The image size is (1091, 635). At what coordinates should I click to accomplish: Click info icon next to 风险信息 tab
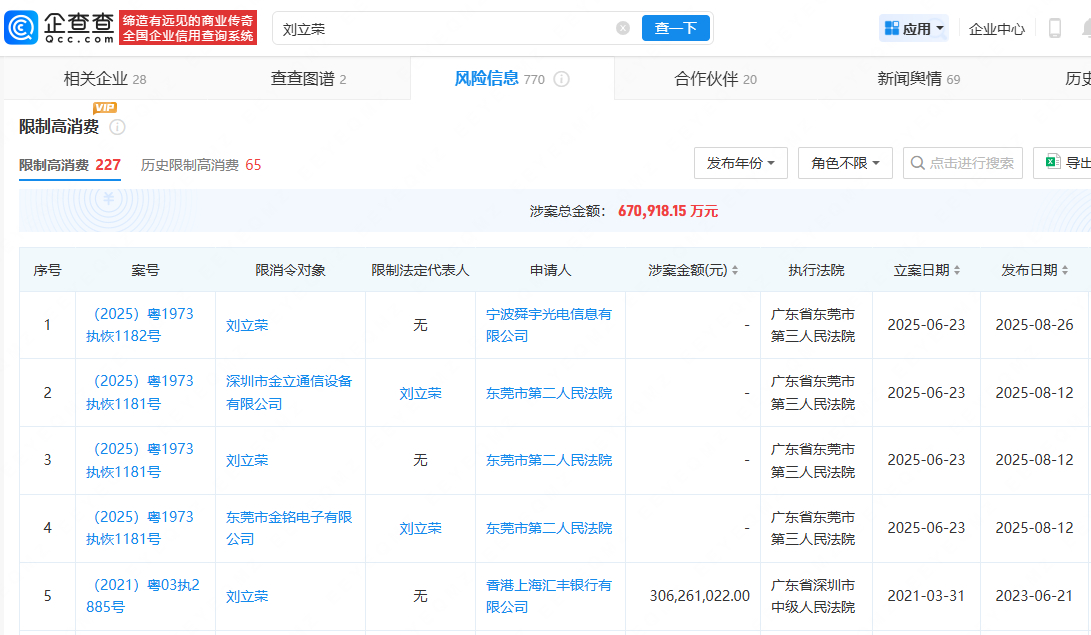tap(562, 79)
